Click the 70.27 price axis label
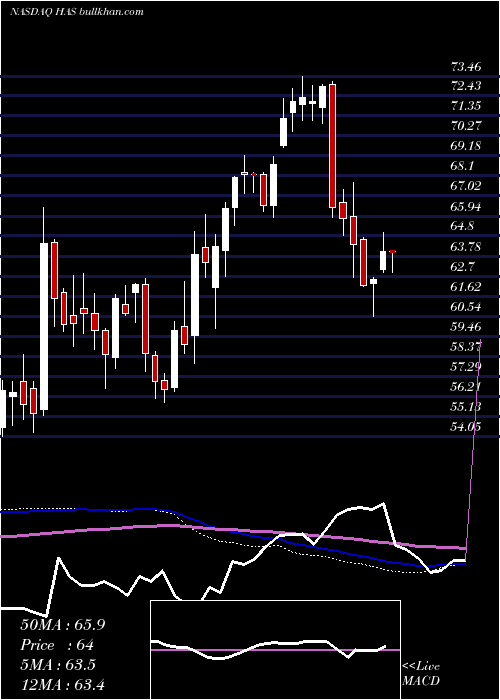This screenshot has width=500, height=700. pos(466,126)
